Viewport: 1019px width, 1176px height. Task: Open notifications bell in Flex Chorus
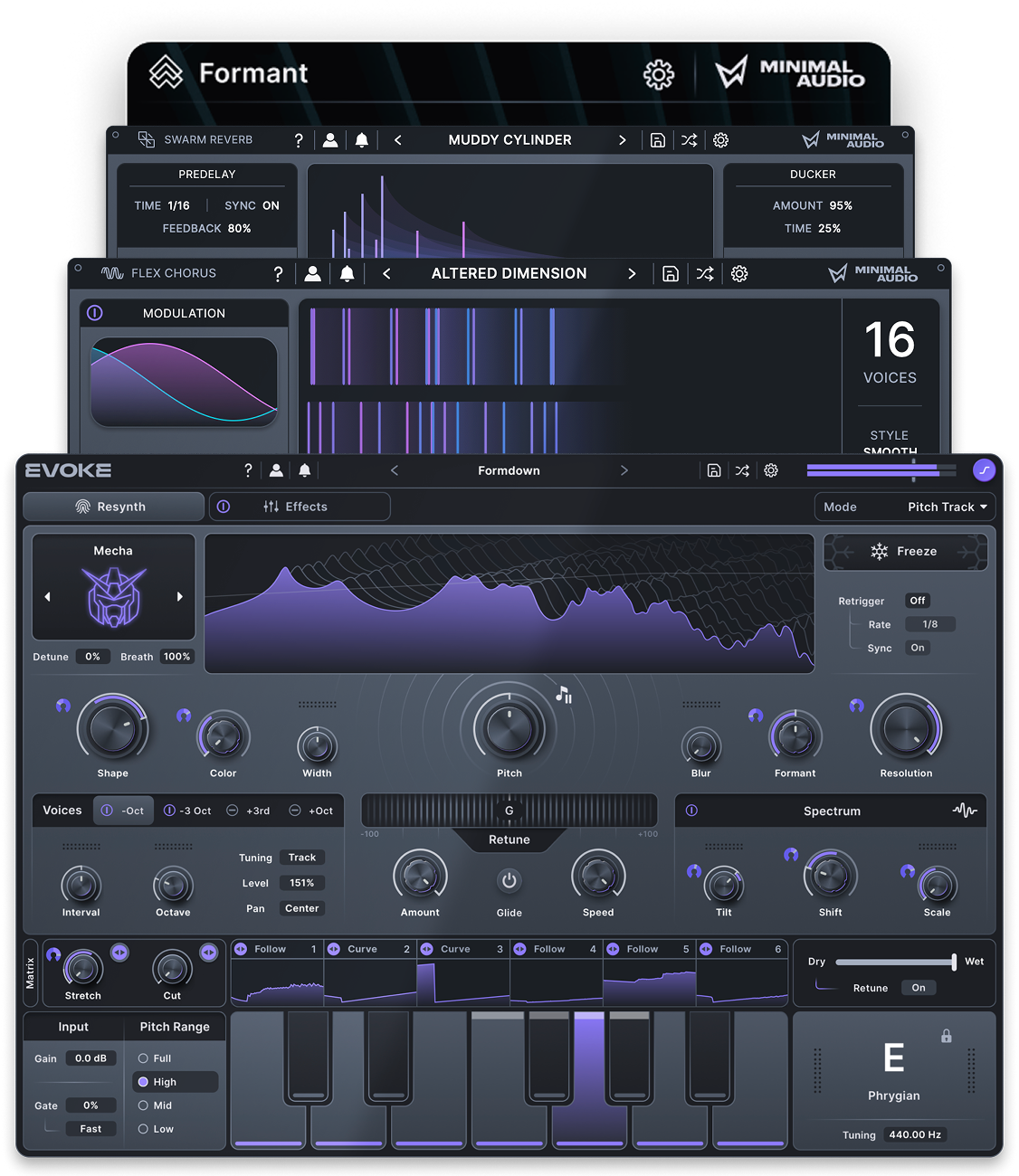click(x=347, y=273)
